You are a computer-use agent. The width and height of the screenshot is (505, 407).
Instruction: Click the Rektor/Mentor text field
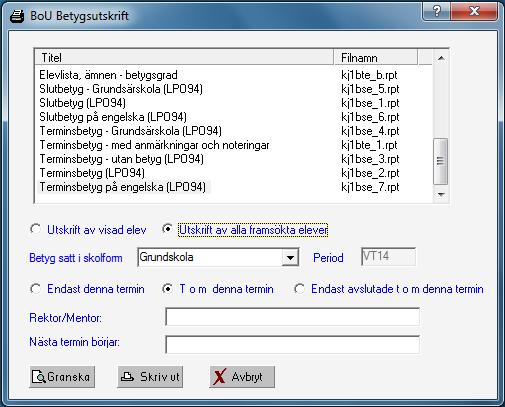[292, 317]
